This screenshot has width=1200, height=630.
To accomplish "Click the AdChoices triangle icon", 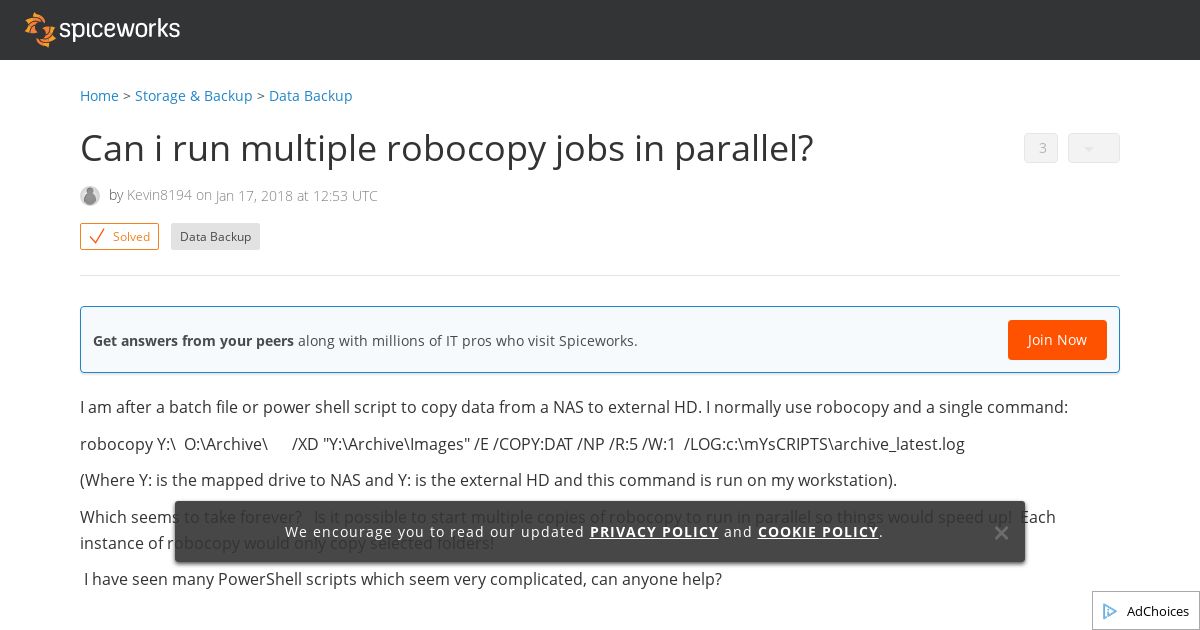I will [1110, 611].
